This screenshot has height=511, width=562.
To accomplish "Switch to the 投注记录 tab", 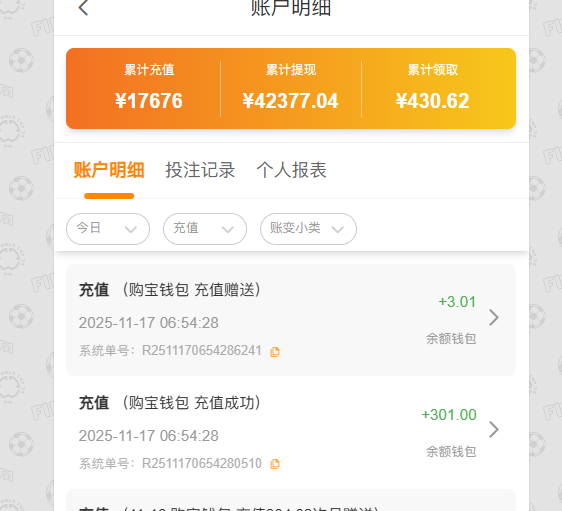I will click(x=200, y=170).
